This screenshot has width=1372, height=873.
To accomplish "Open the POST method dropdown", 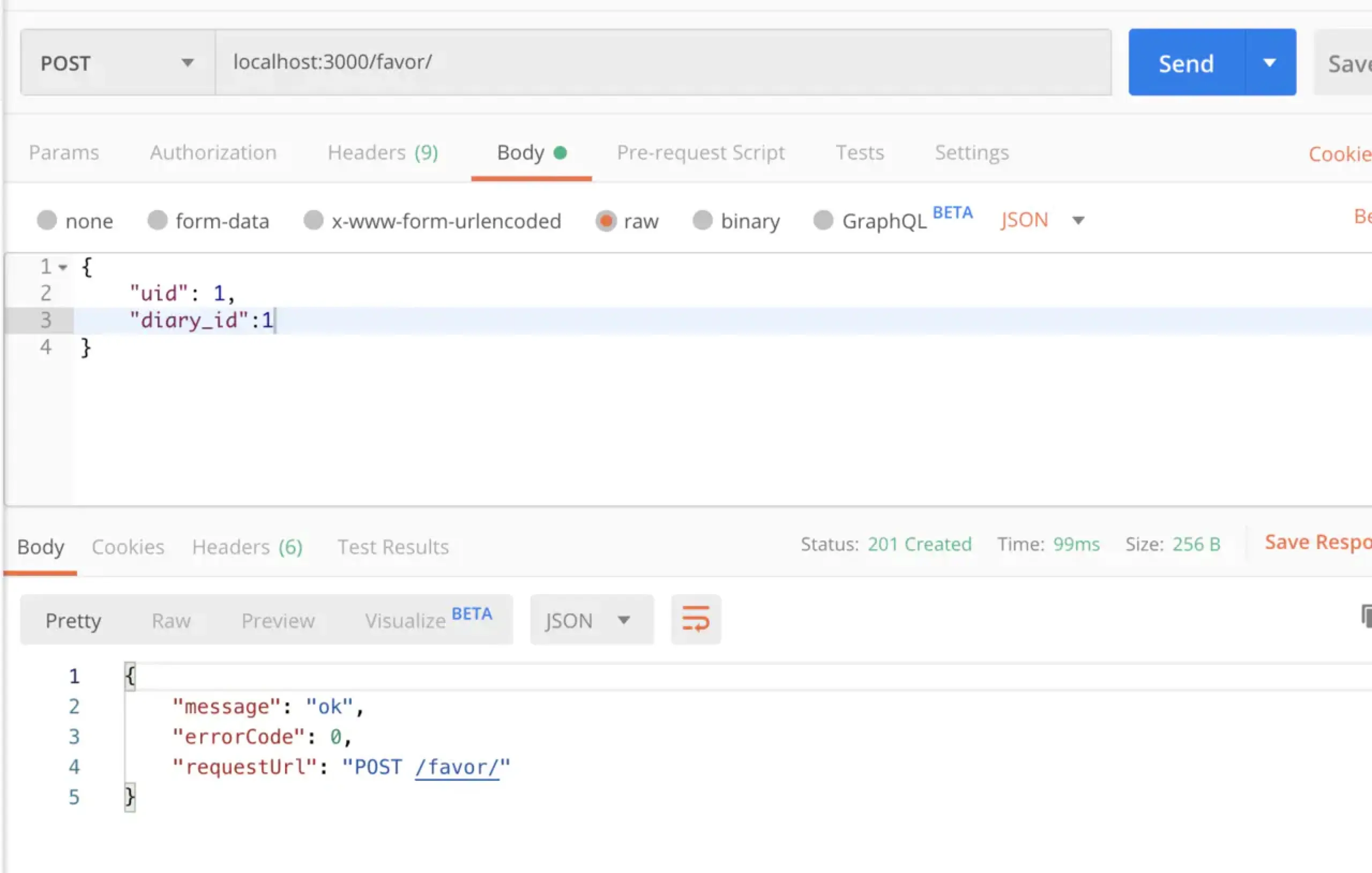I will click(118, 63).
